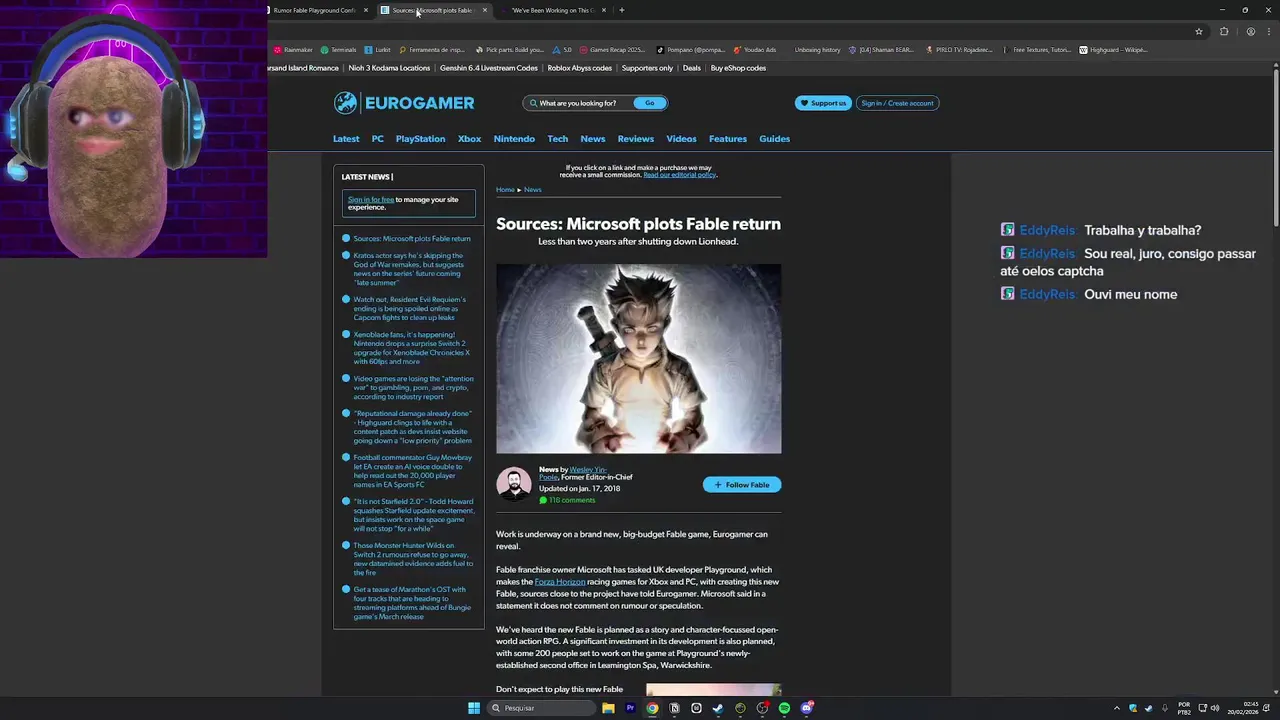This screenshot has width=1280, height=720.
Task: Open the Xenoblade fans headline in Latest News
Action: pos(411,348)
